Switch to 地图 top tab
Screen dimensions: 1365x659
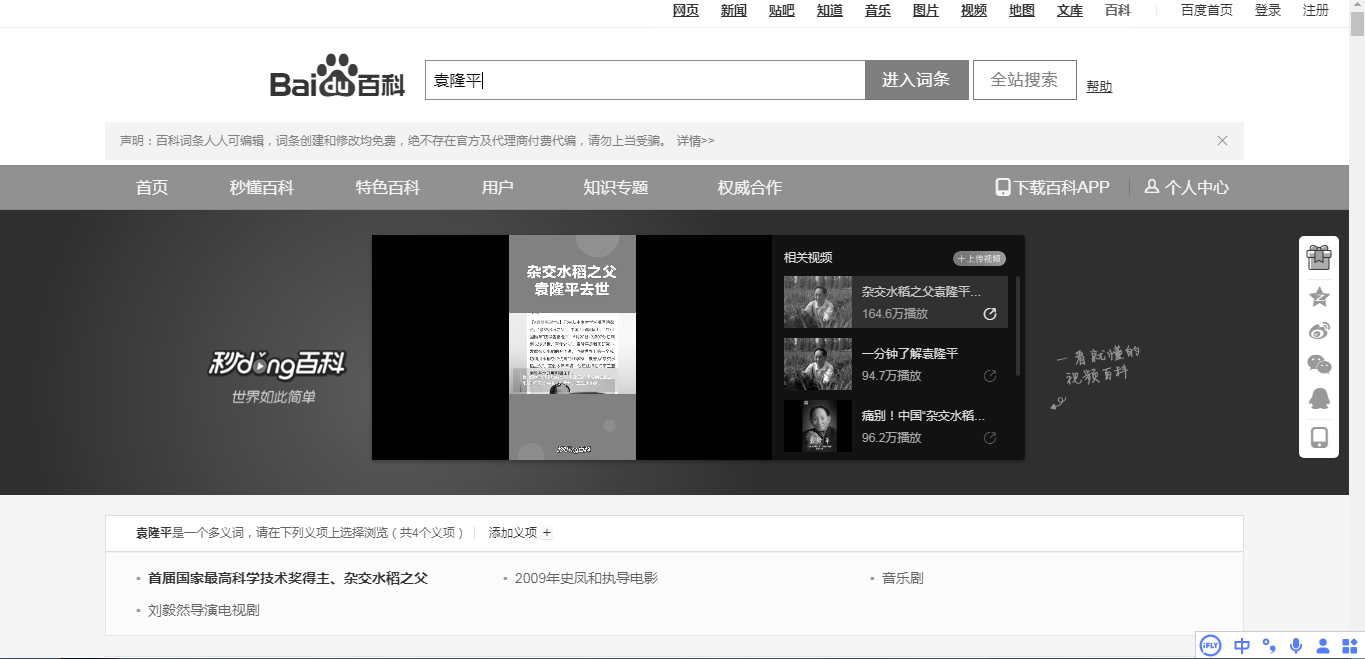click(x=1022, y=10)
